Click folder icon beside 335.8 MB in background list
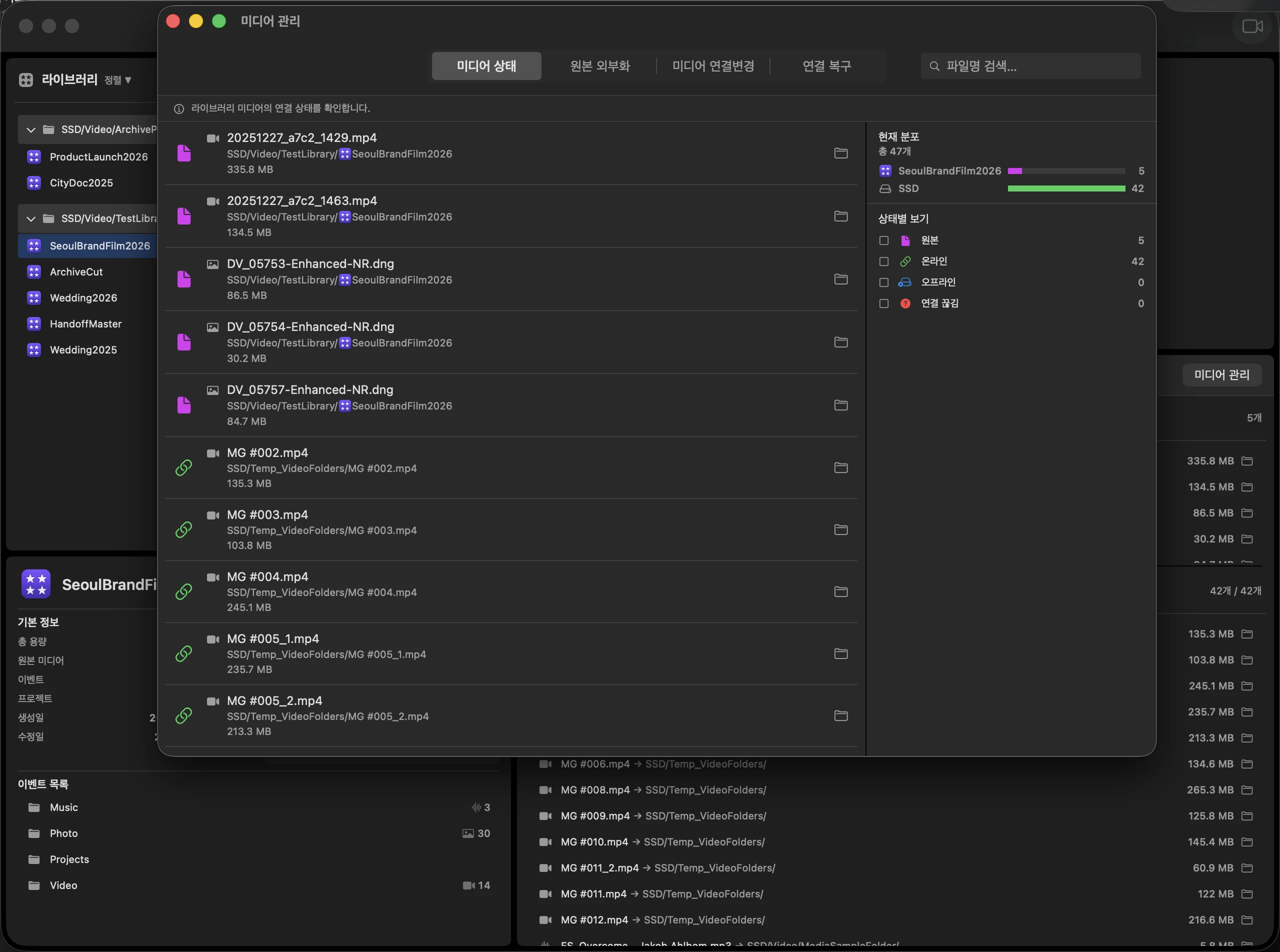 [x=1247, y=461]
